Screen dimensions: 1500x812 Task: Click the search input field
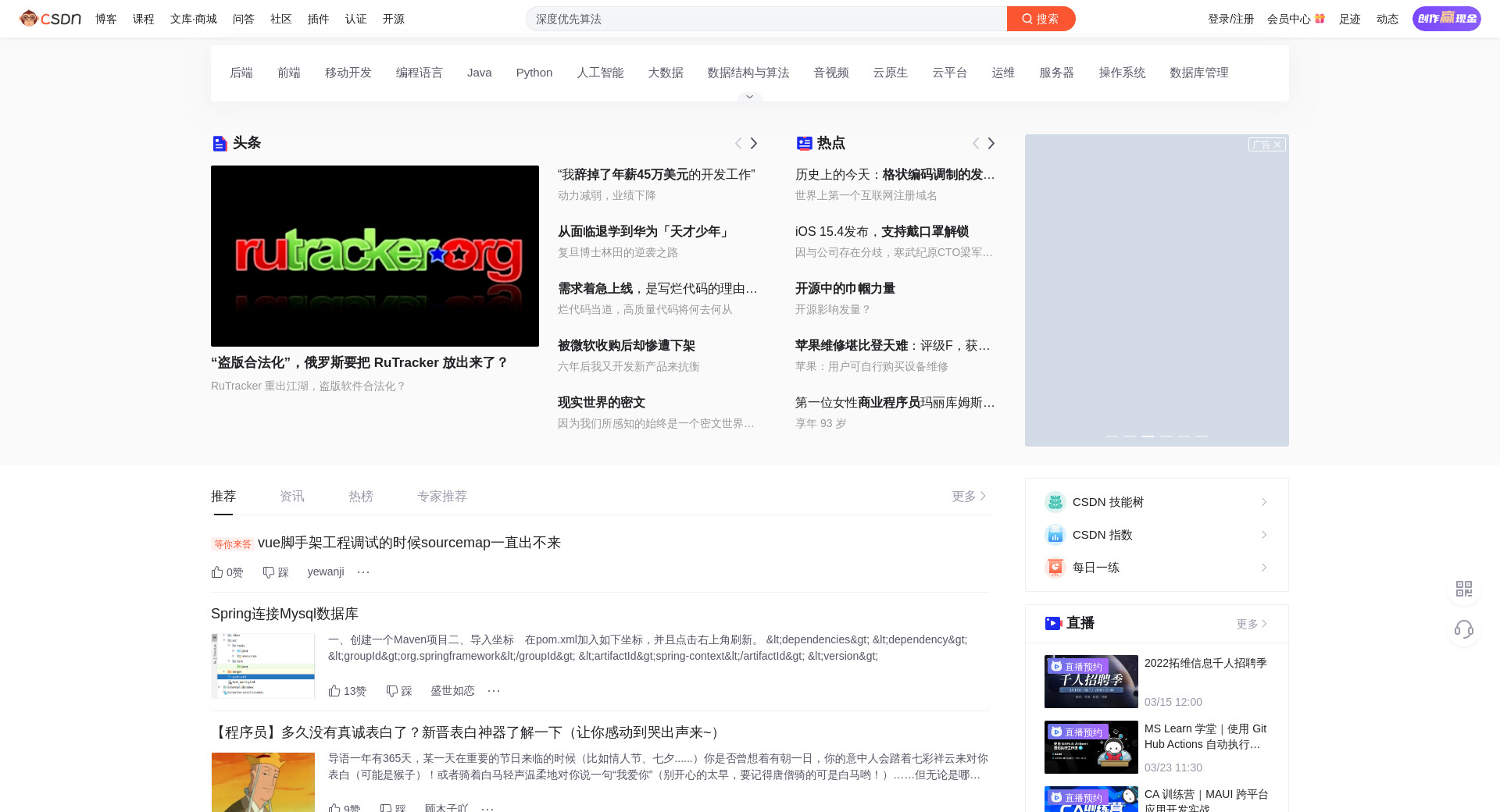[766, 19]
